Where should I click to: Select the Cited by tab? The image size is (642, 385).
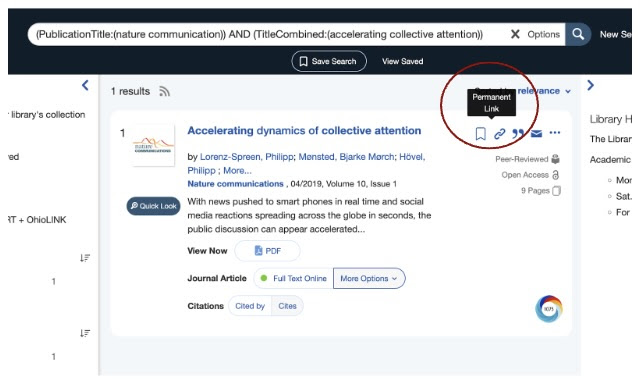pos(250,306)
